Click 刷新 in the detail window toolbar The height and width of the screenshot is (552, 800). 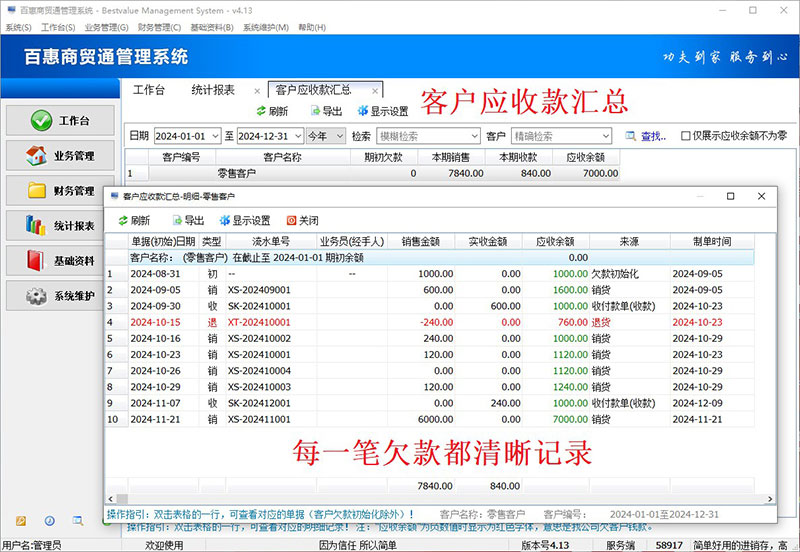(x=134, y=220)
